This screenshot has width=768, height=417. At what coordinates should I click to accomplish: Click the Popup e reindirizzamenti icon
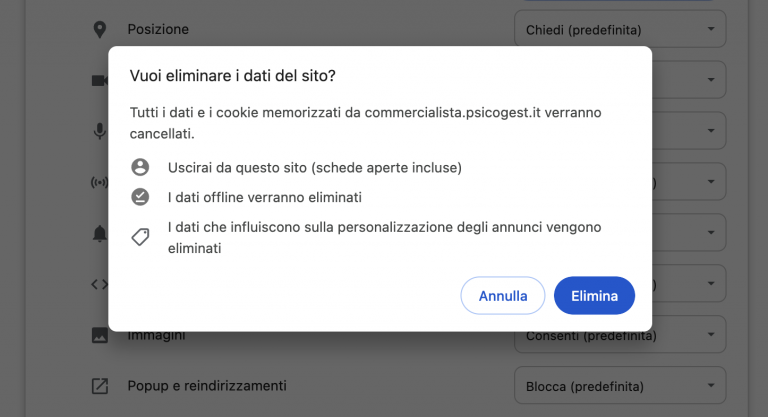[99, 386]
